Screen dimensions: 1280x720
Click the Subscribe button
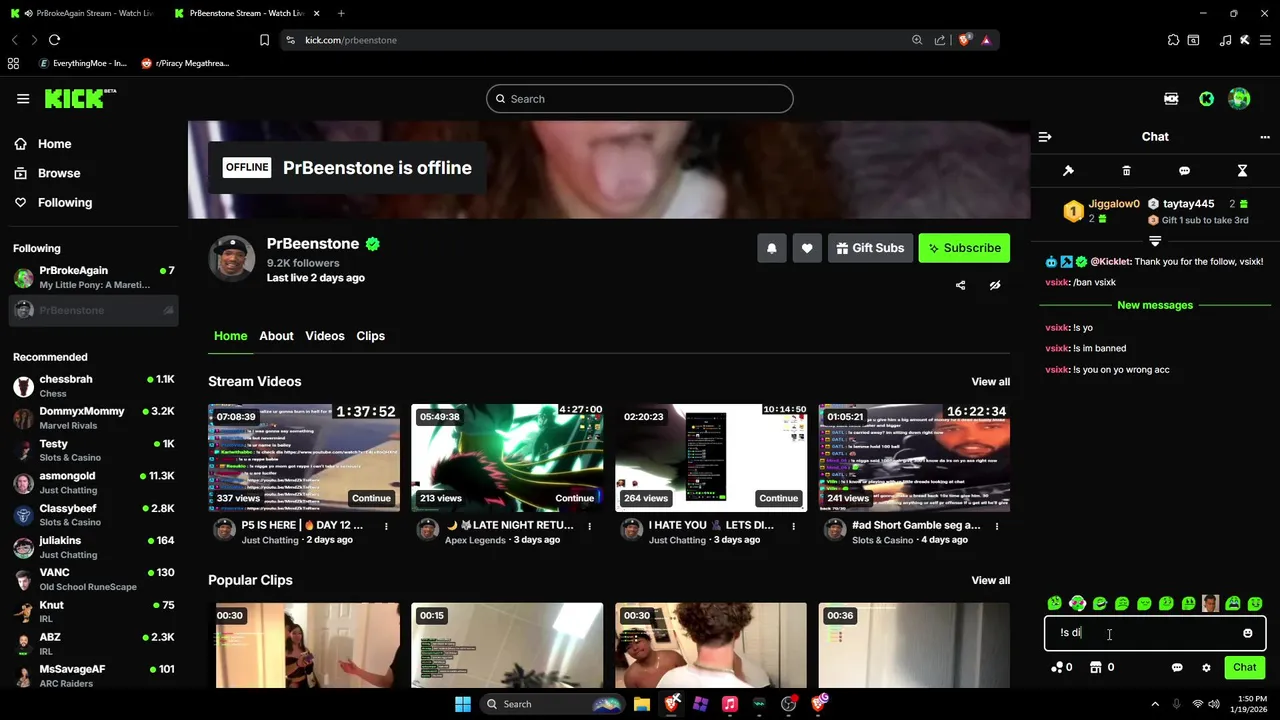pyautogui.click(x=964, y=248)
